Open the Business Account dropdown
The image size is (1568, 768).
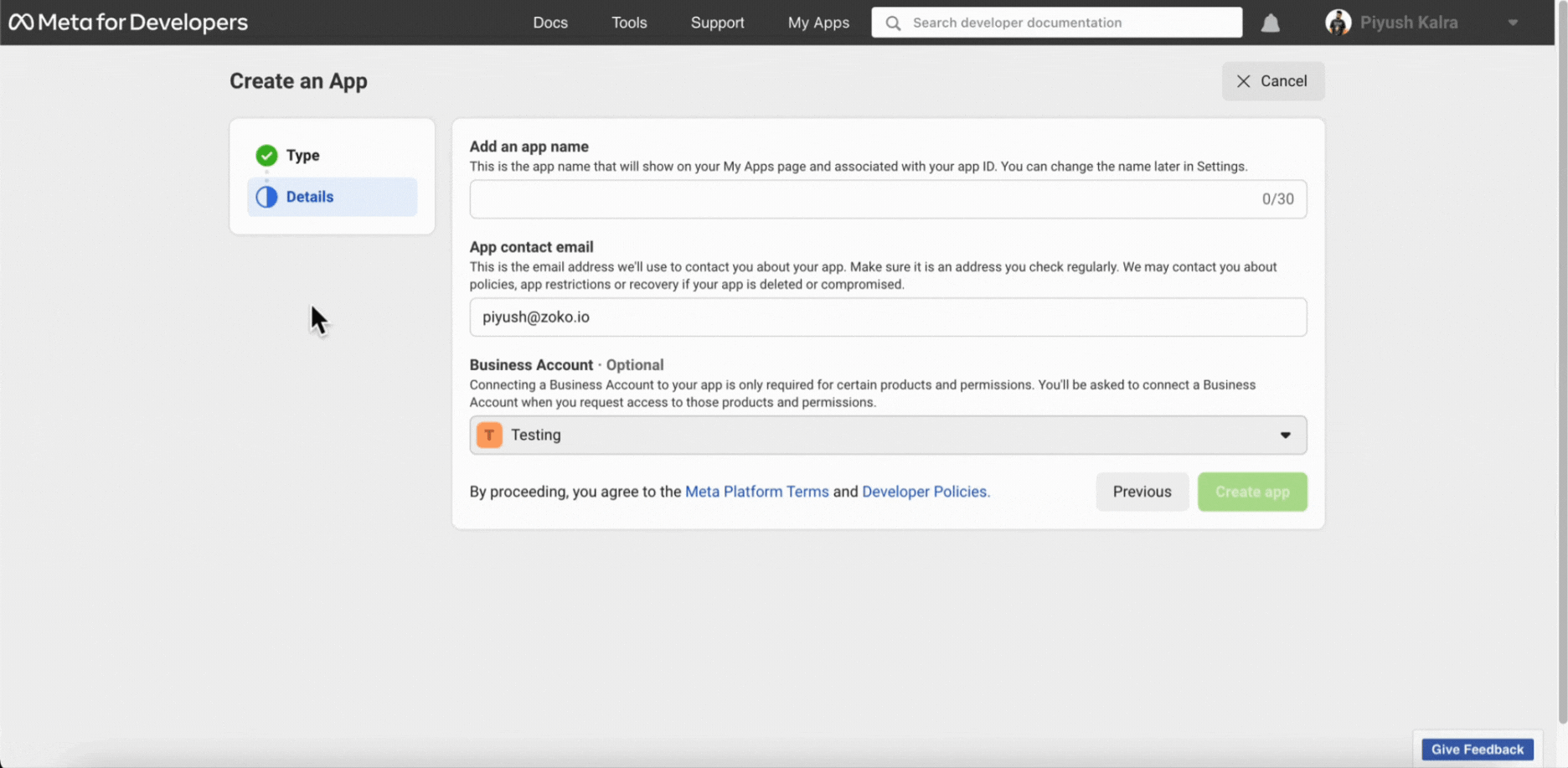point(888,435)
